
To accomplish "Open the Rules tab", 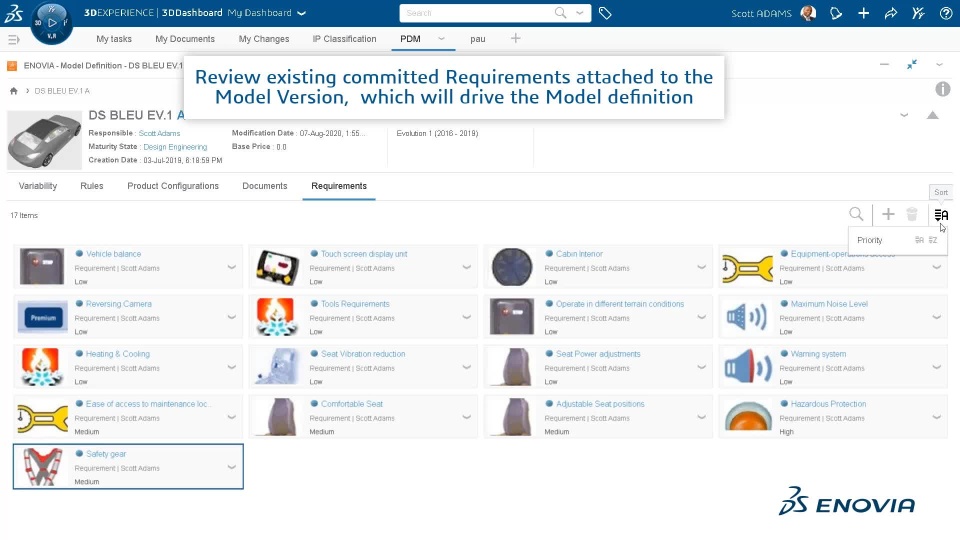I will 92,186.
